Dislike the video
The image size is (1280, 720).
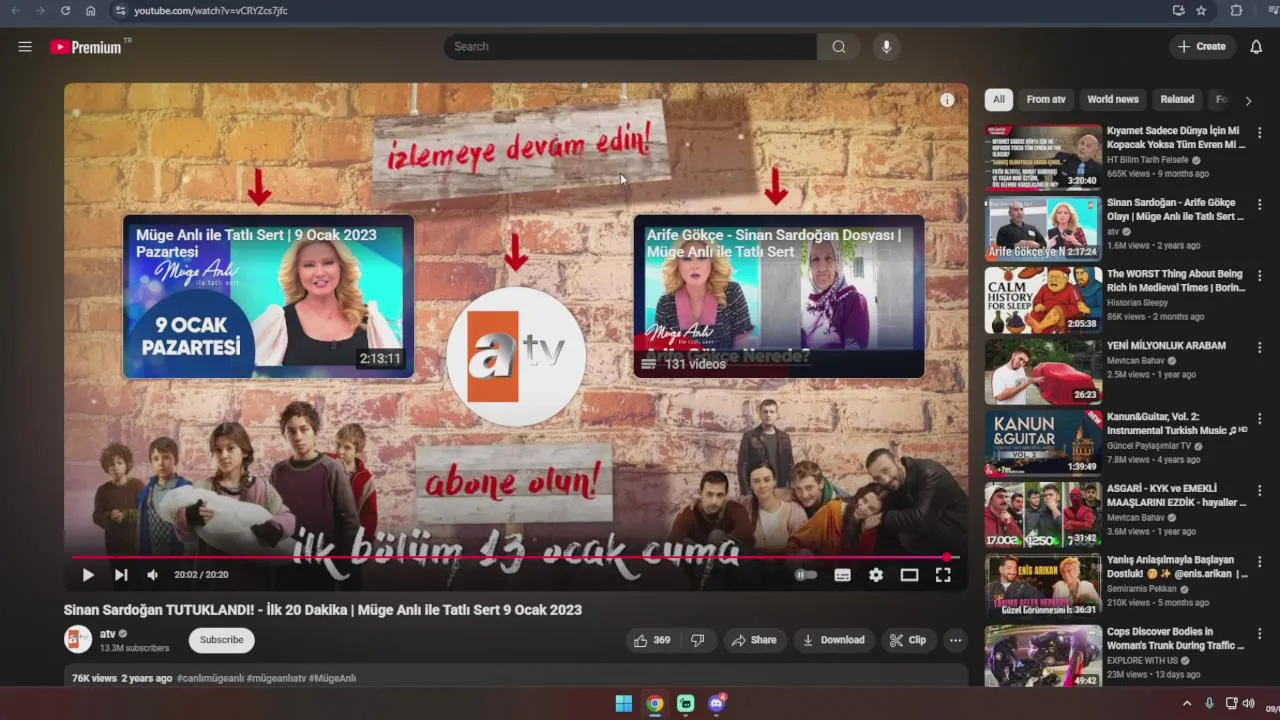pos(698,640)
